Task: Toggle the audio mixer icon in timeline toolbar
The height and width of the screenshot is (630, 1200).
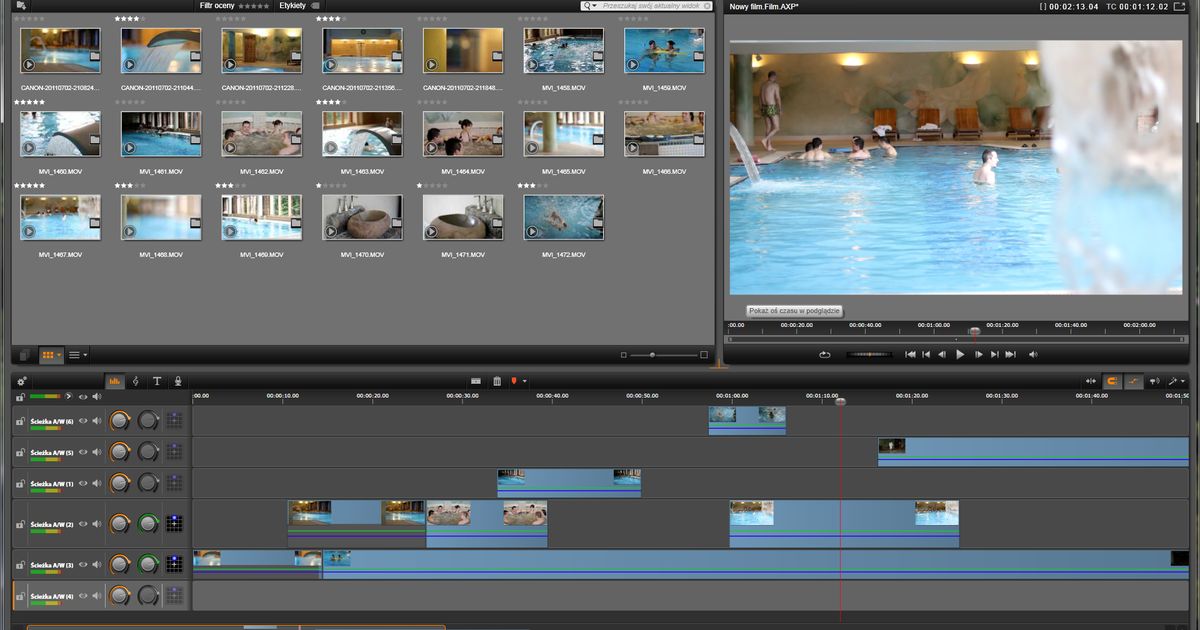Action: coord(115,381)
